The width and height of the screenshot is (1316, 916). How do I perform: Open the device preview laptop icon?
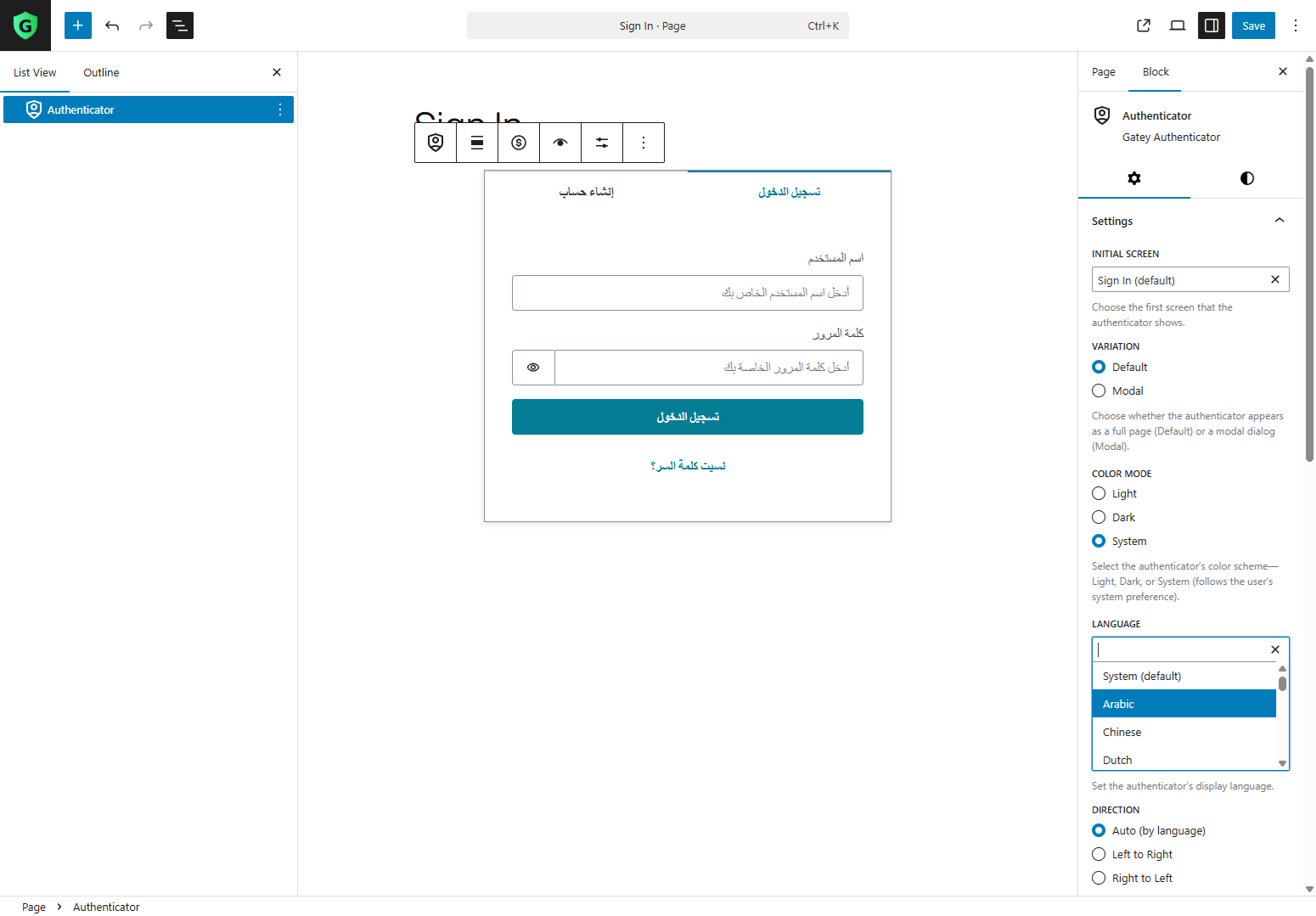click(x=1178, y=25)
